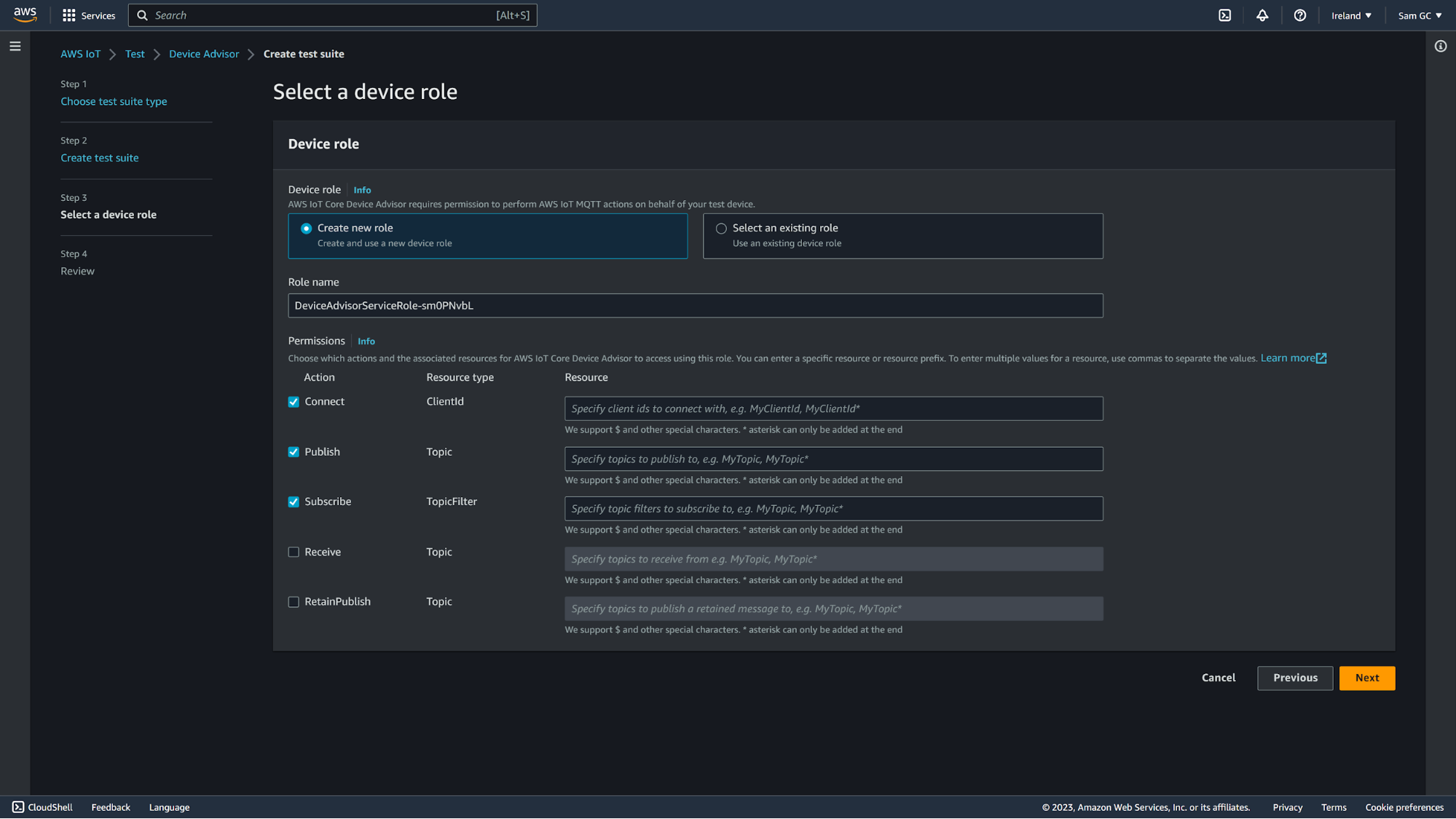Open CloudShell from the top bar icon
The image size is (1456, 819).
point(1224,15)
